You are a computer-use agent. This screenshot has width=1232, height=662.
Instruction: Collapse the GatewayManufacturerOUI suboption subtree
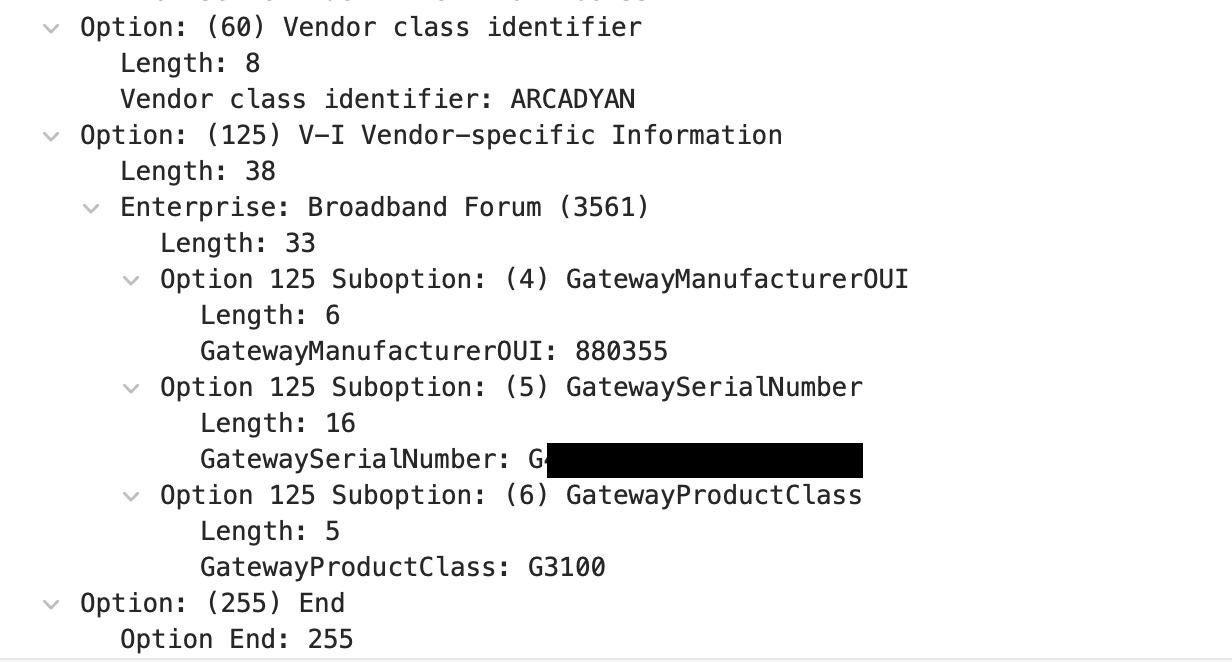pos(131,279)
